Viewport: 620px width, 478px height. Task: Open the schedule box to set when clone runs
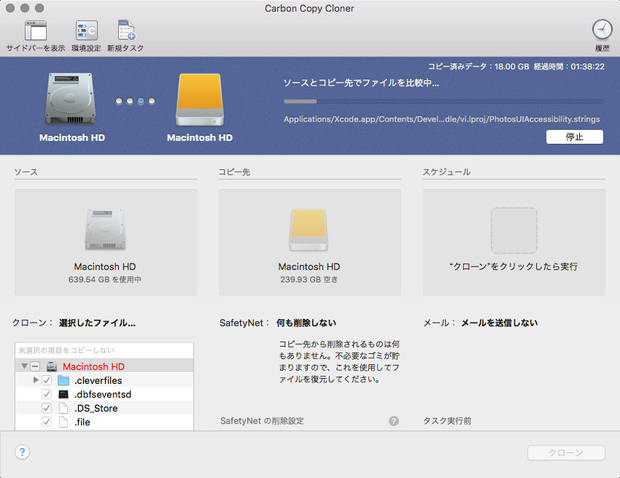tap(514, 242)
